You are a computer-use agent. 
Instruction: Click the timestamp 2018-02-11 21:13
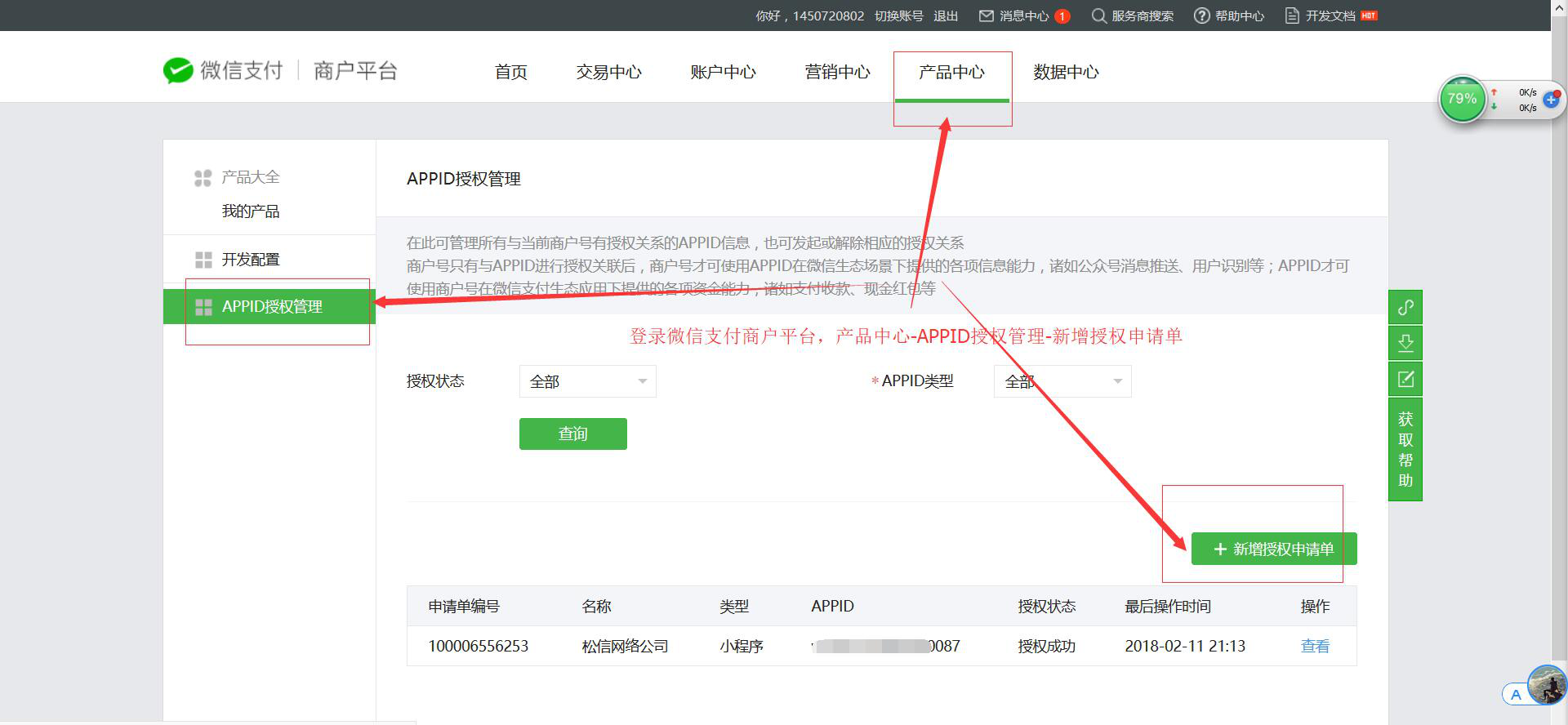[1185, 646]
